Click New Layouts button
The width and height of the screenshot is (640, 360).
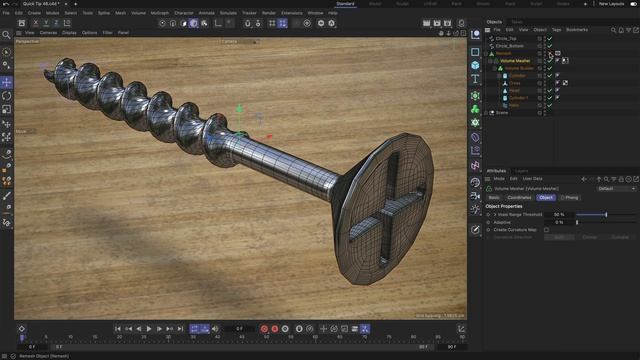[611, 4]
